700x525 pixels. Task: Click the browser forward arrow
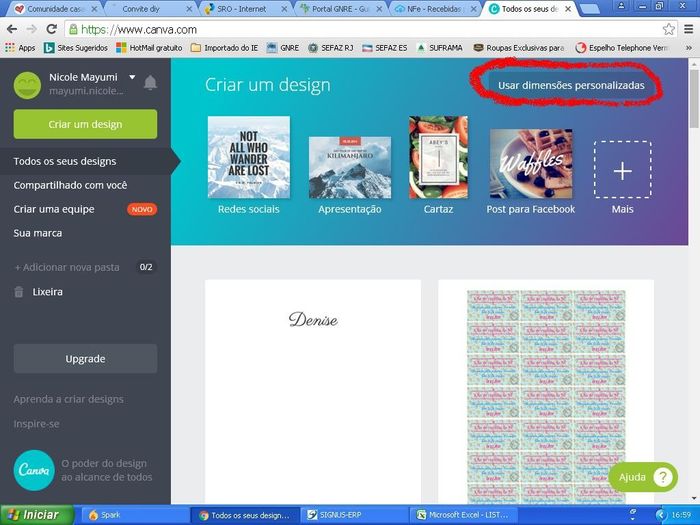pos(32,29)
